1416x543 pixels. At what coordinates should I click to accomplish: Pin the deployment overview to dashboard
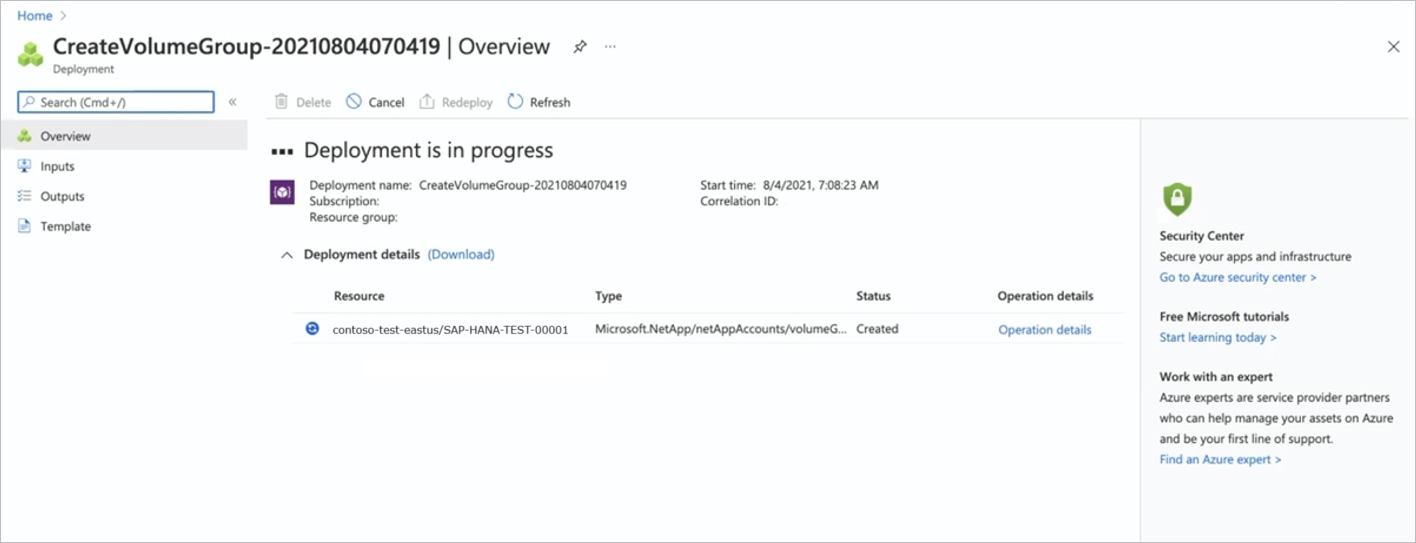(580, 47)
